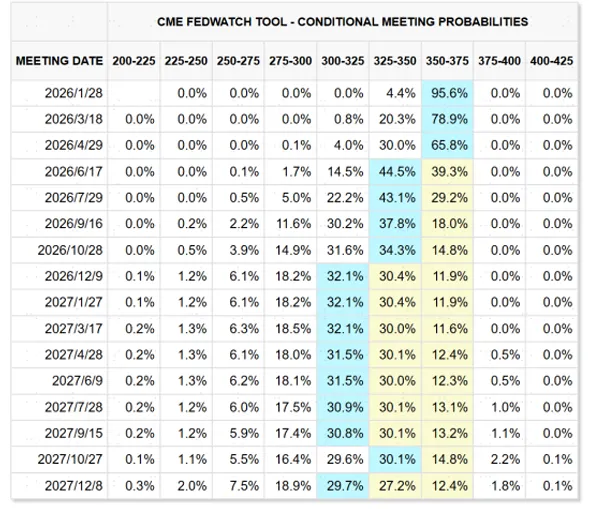Select the 37.8% cell for 2026/9/16
This screenshot has height=509, width=594.
point(395,224)
